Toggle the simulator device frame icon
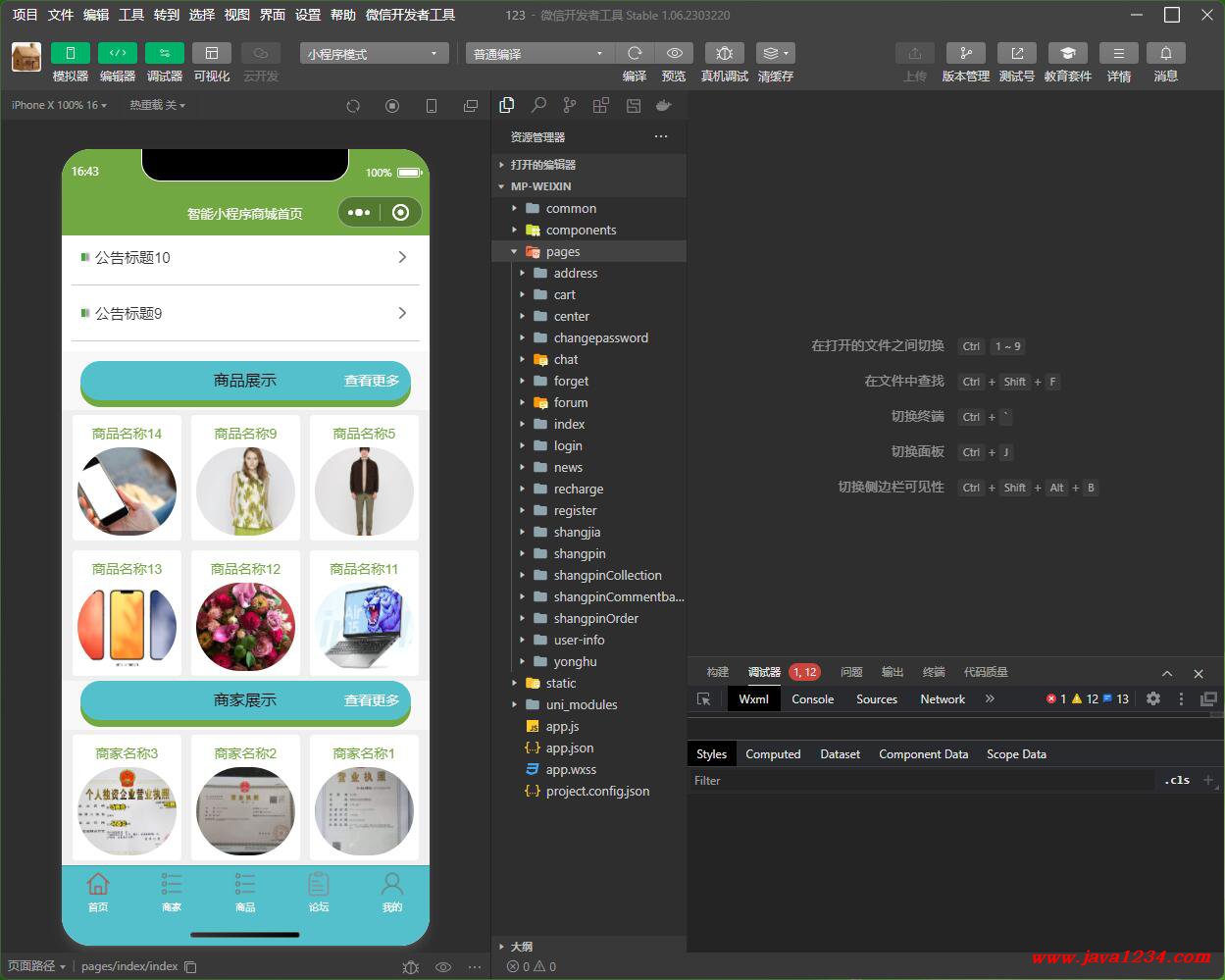Image resolution: width=1225 pixels, height=980 pixels. 432,106
